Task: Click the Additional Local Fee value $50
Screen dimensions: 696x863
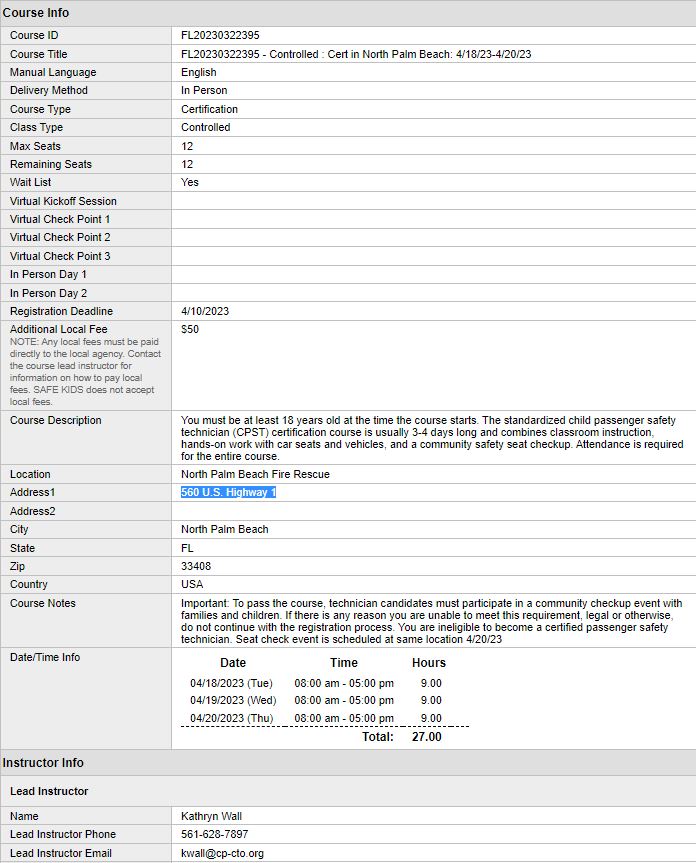Action: click(x=190, y=329)
